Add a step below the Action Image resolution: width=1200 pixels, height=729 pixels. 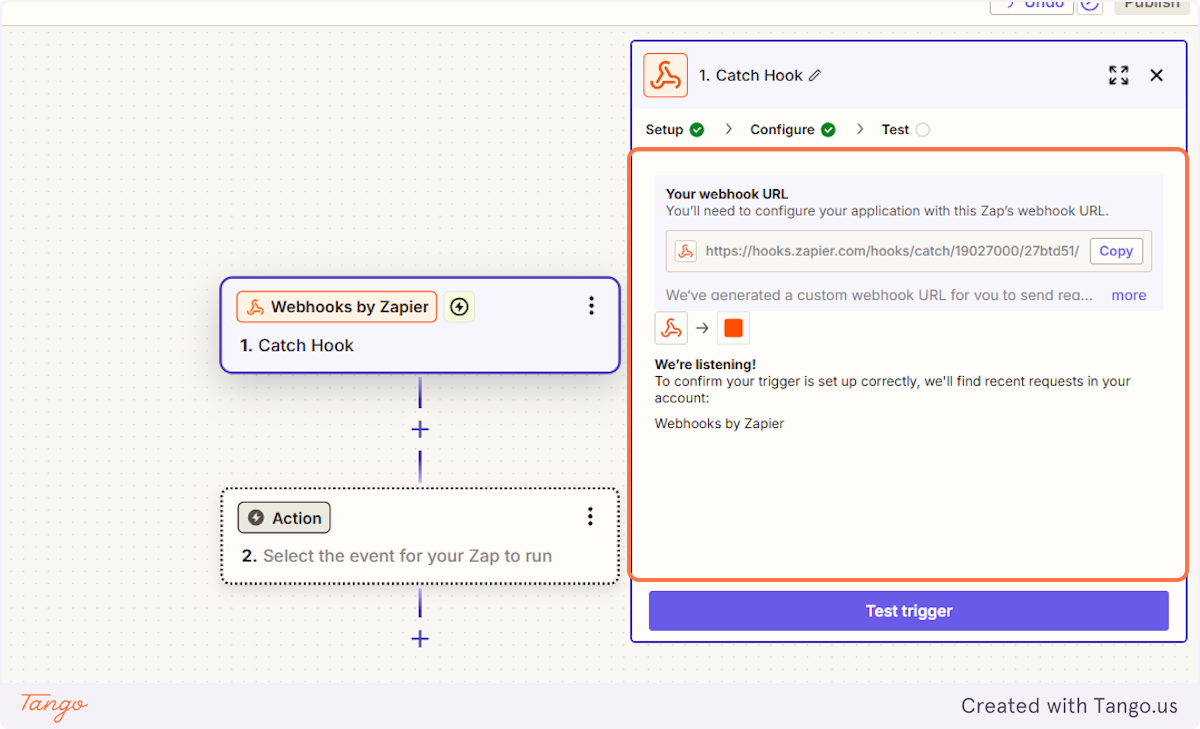(420, 639)
